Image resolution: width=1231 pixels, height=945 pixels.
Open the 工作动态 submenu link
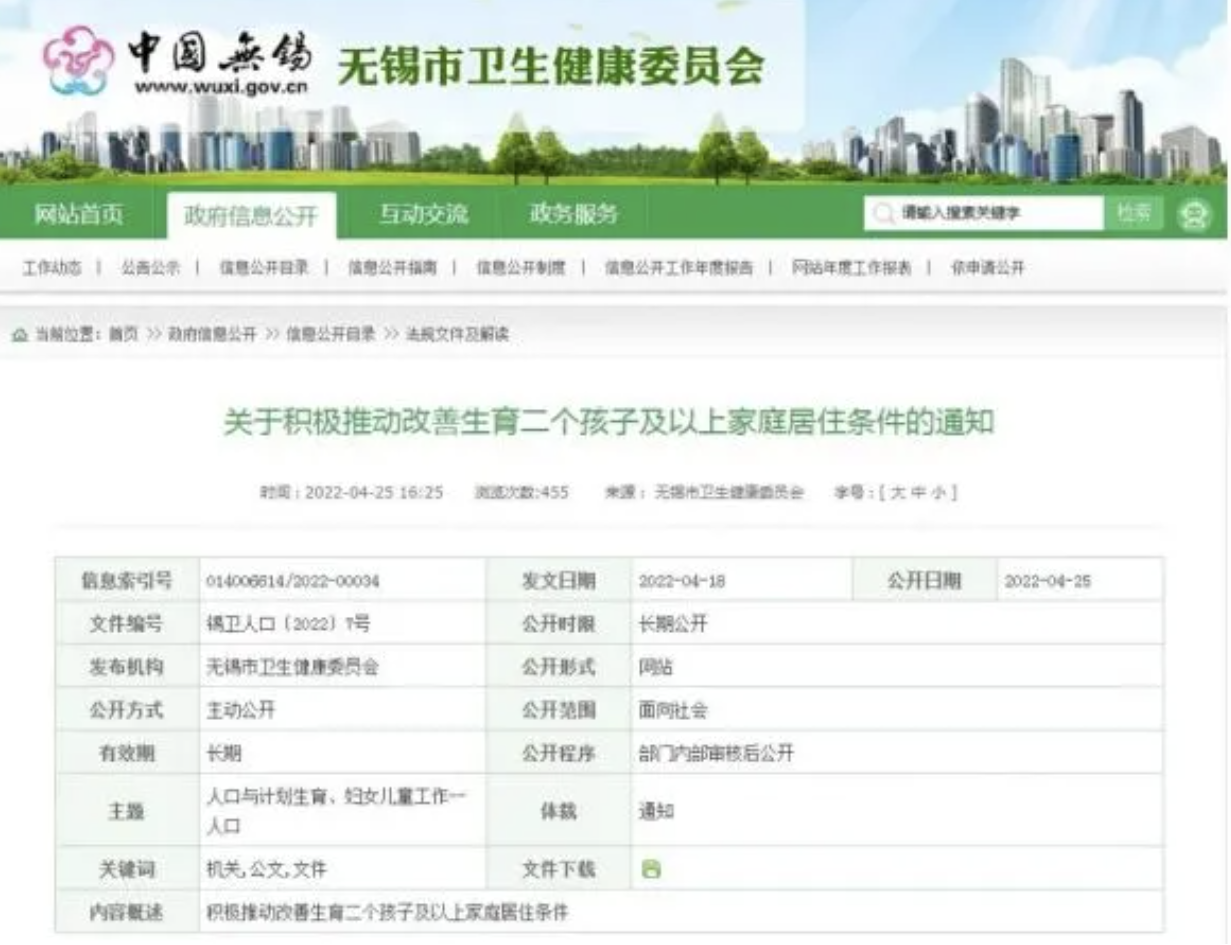[52, 268]
